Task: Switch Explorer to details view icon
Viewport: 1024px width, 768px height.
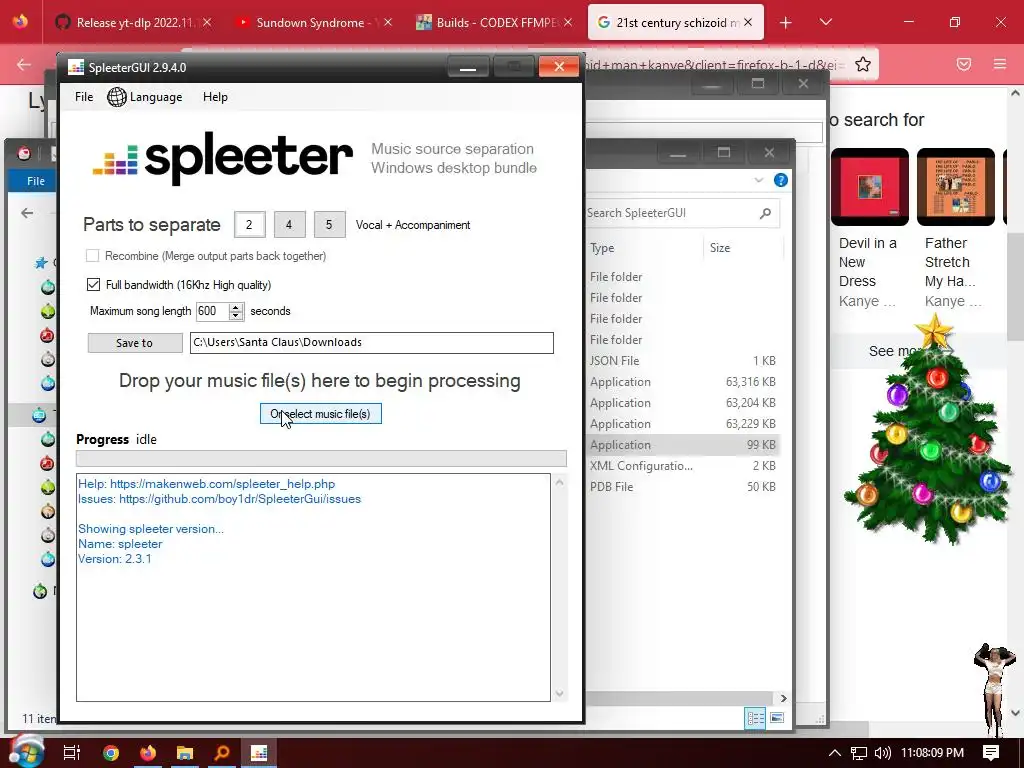Action: 756,718
